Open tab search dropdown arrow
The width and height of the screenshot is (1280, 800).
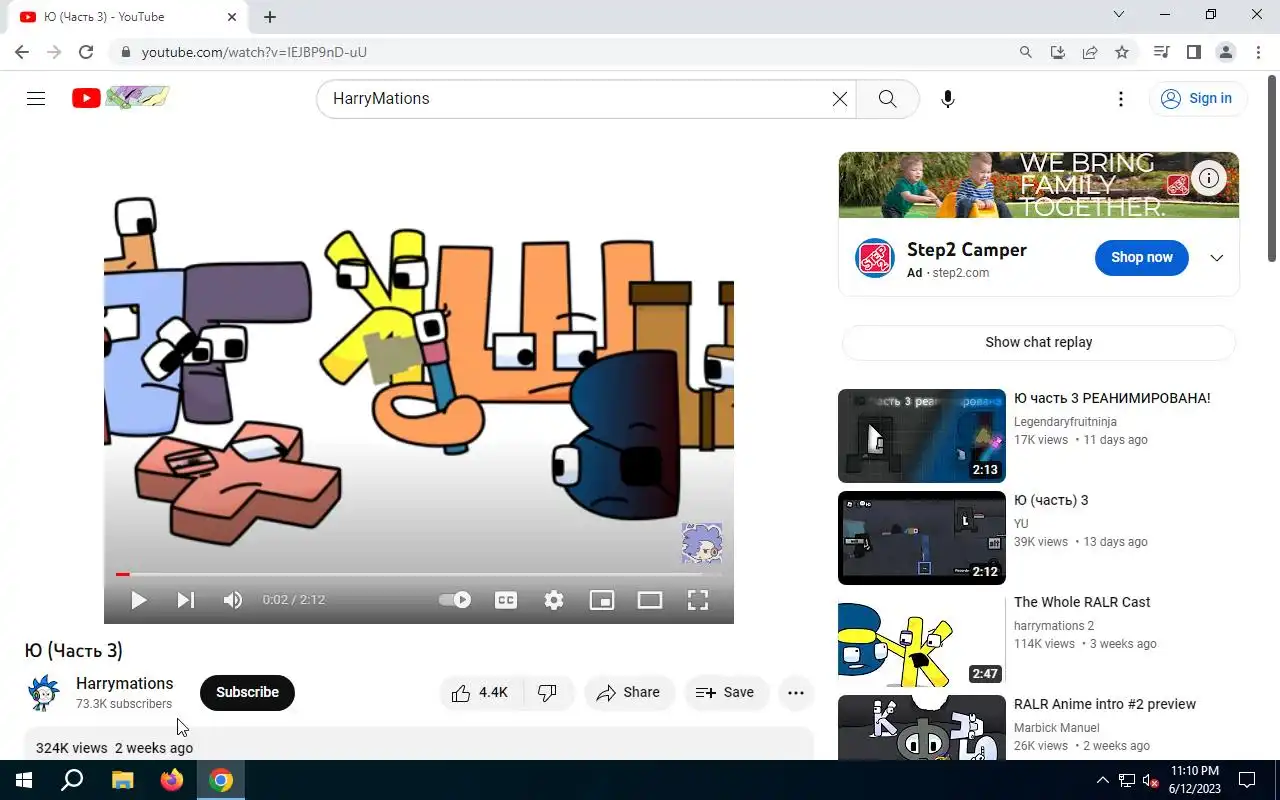coord(1119,15)
